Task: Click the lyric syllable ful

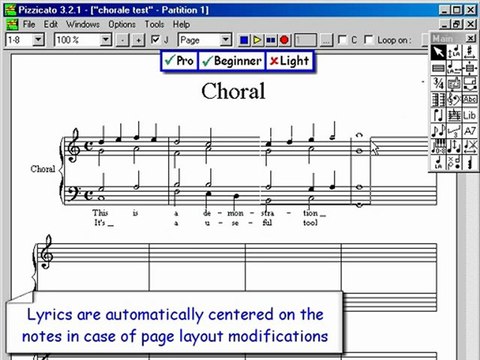Action: 267,222
